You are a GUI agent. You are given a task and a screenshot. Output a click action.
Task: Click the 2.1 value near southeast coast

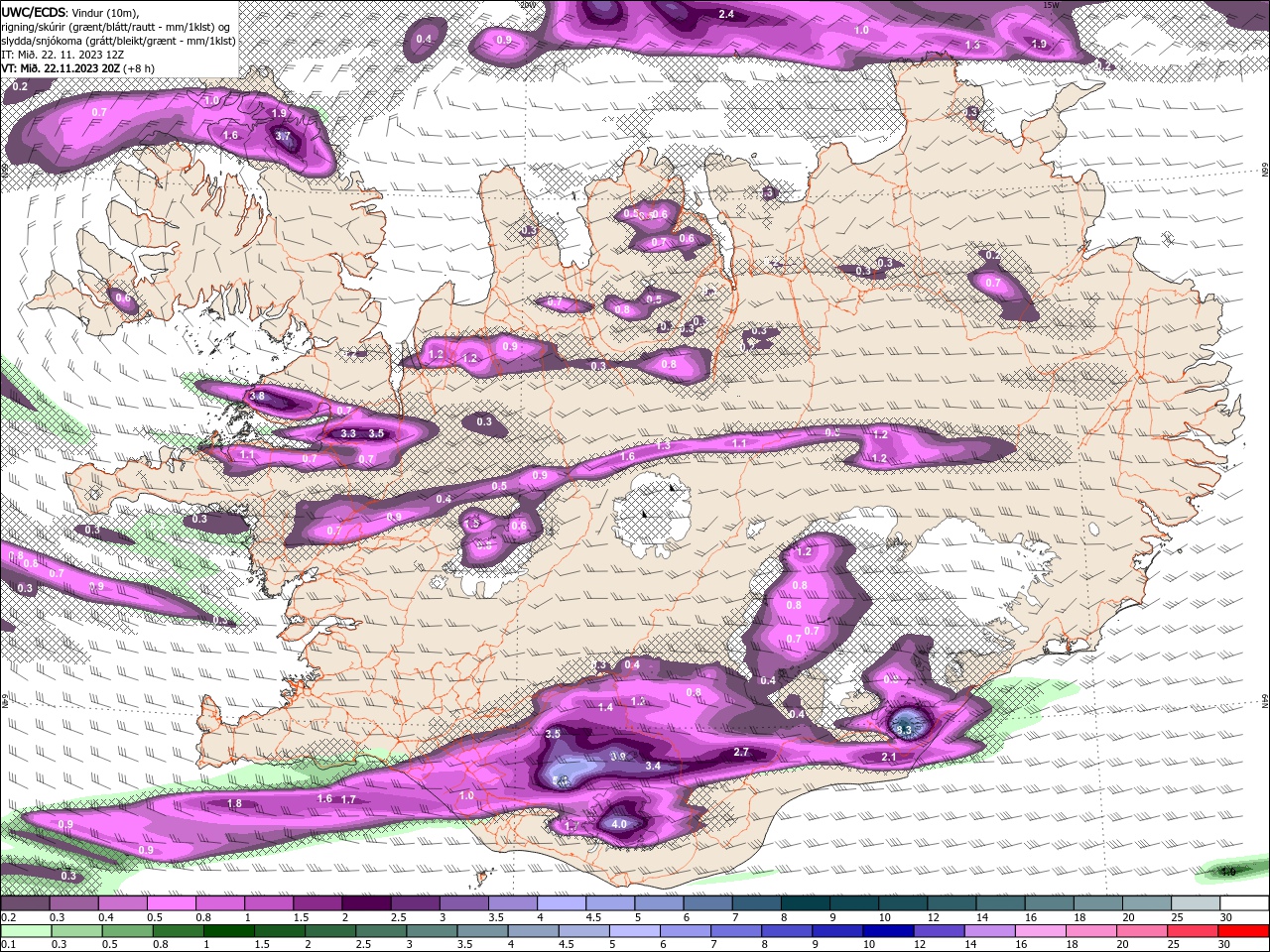(x=889, y=758)
